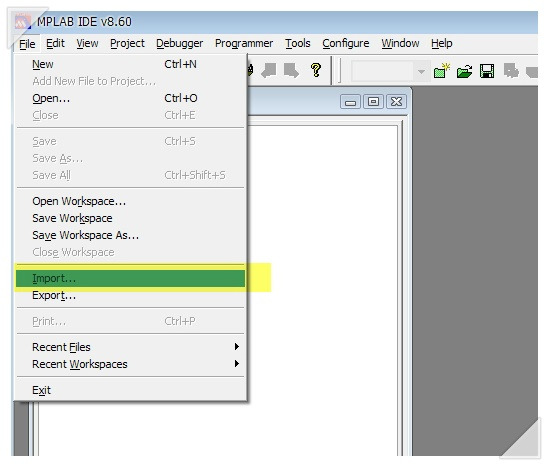548x466 pixels.
Task: Select Export... in the File menu
Action: click(x=130, y=295)
